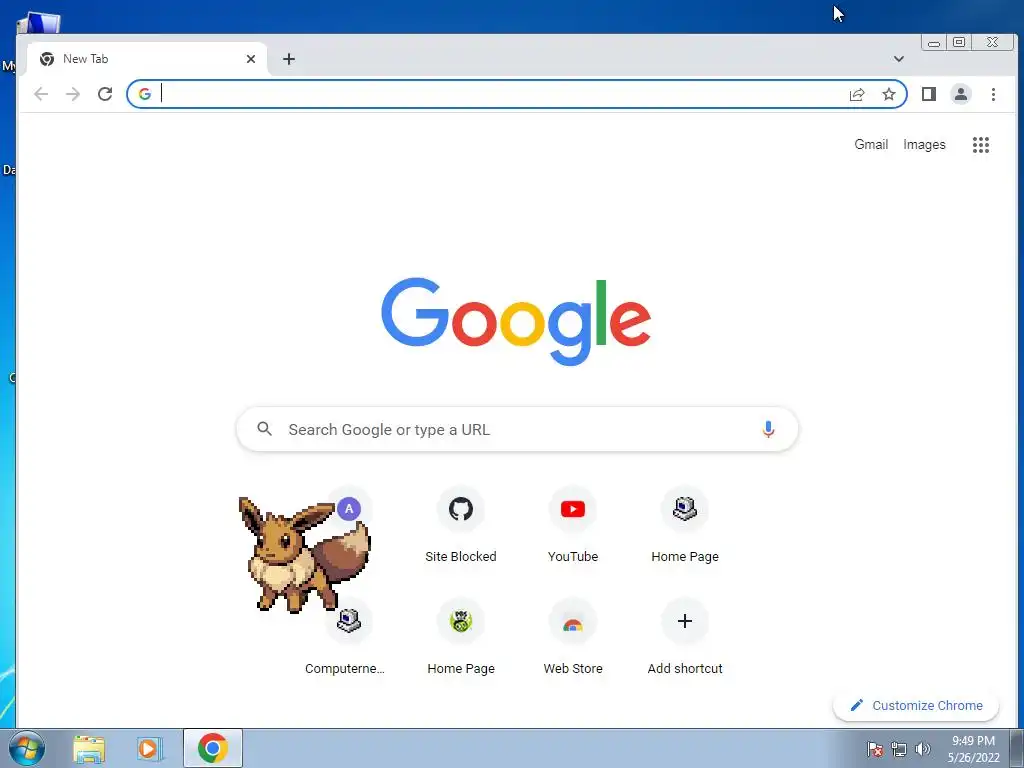The height and width of the screenshot is (768, 1024).
Task: Click Search Google or type a URL box
Action: pyautogui.click(x=517, y=429)
